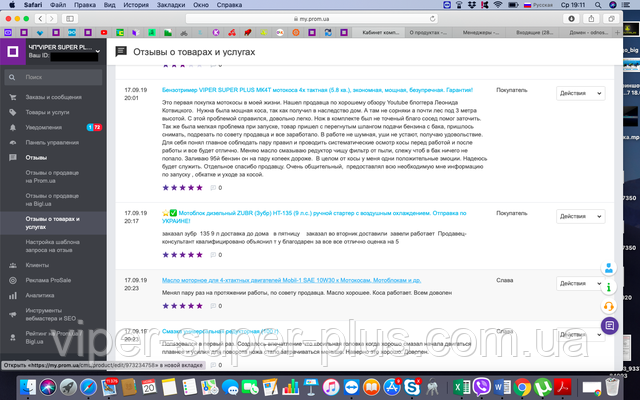Open the Закладки menu
The width and height of the screenshot is (640, 400).
tap(171, 5)
